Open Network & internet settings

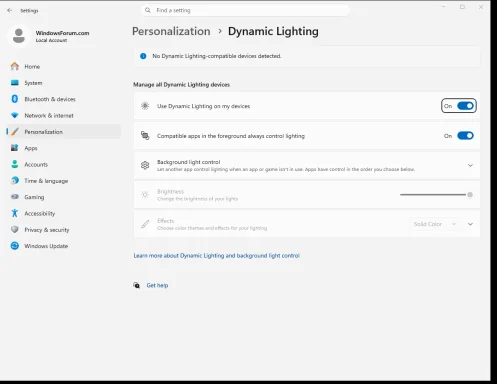coord(63,115)
